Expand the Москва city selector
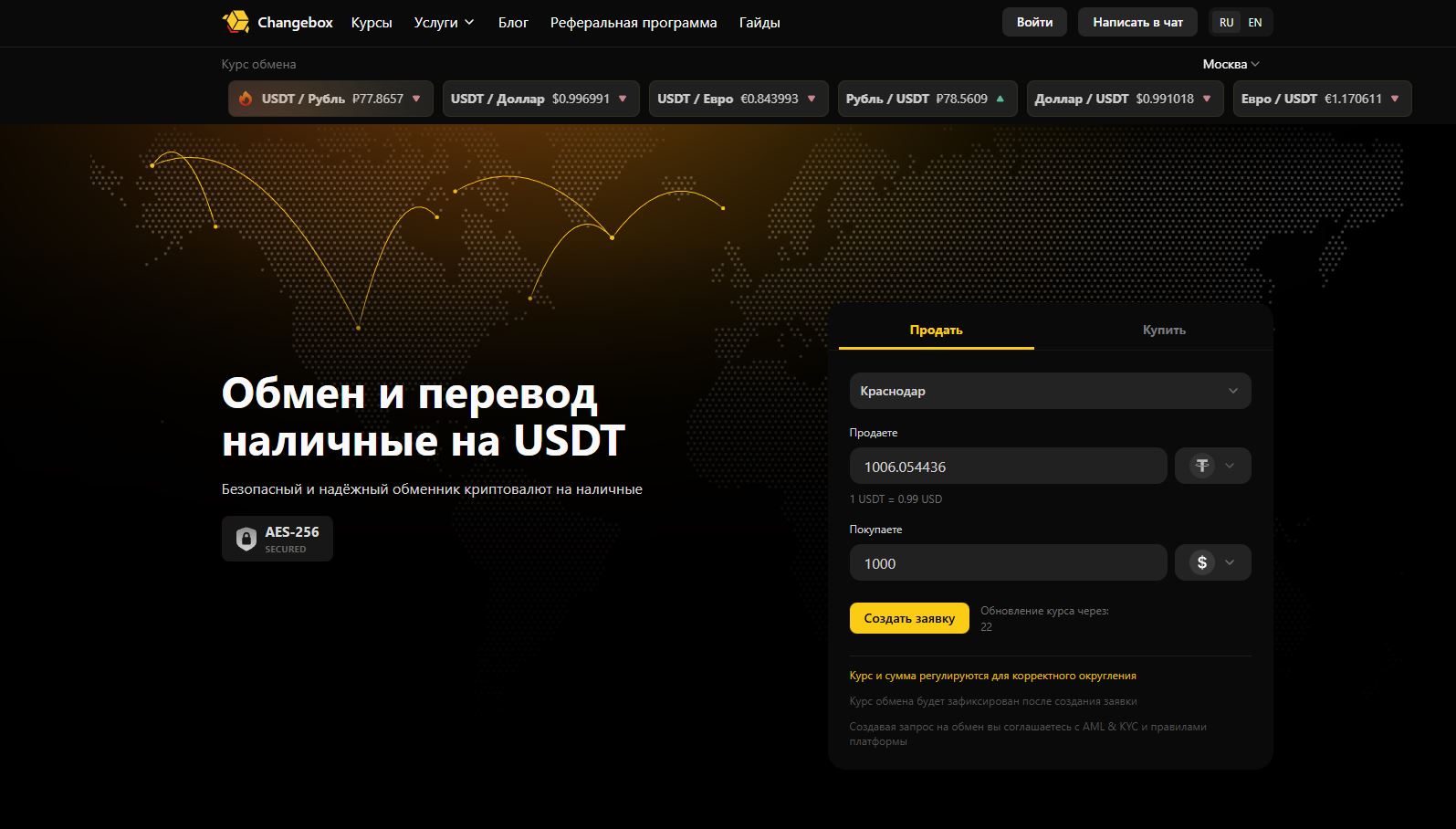Viewport: 1456px width, 829px height. [1231, 64]
